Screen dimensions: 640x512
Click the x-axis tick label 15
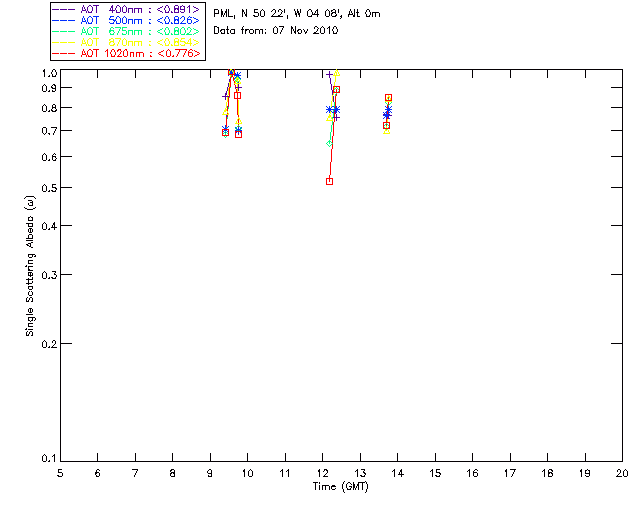pos(435,473)
